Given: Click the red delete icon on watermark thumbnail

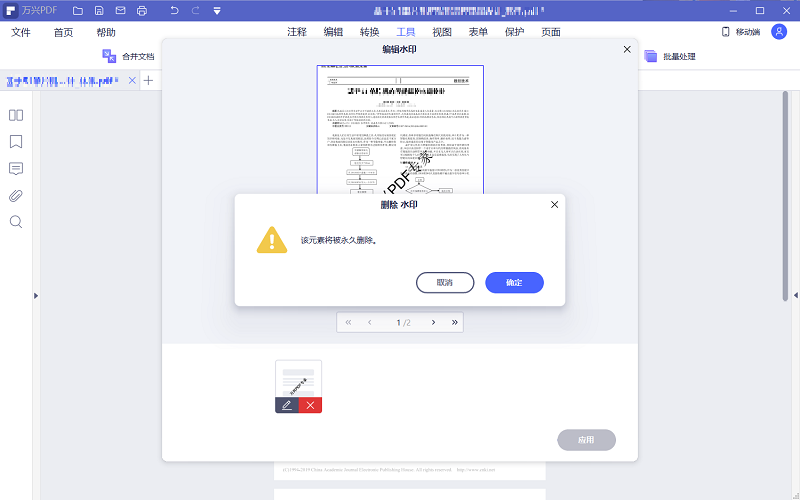Looking at the screenshot, I should click(x=310, y=405).
